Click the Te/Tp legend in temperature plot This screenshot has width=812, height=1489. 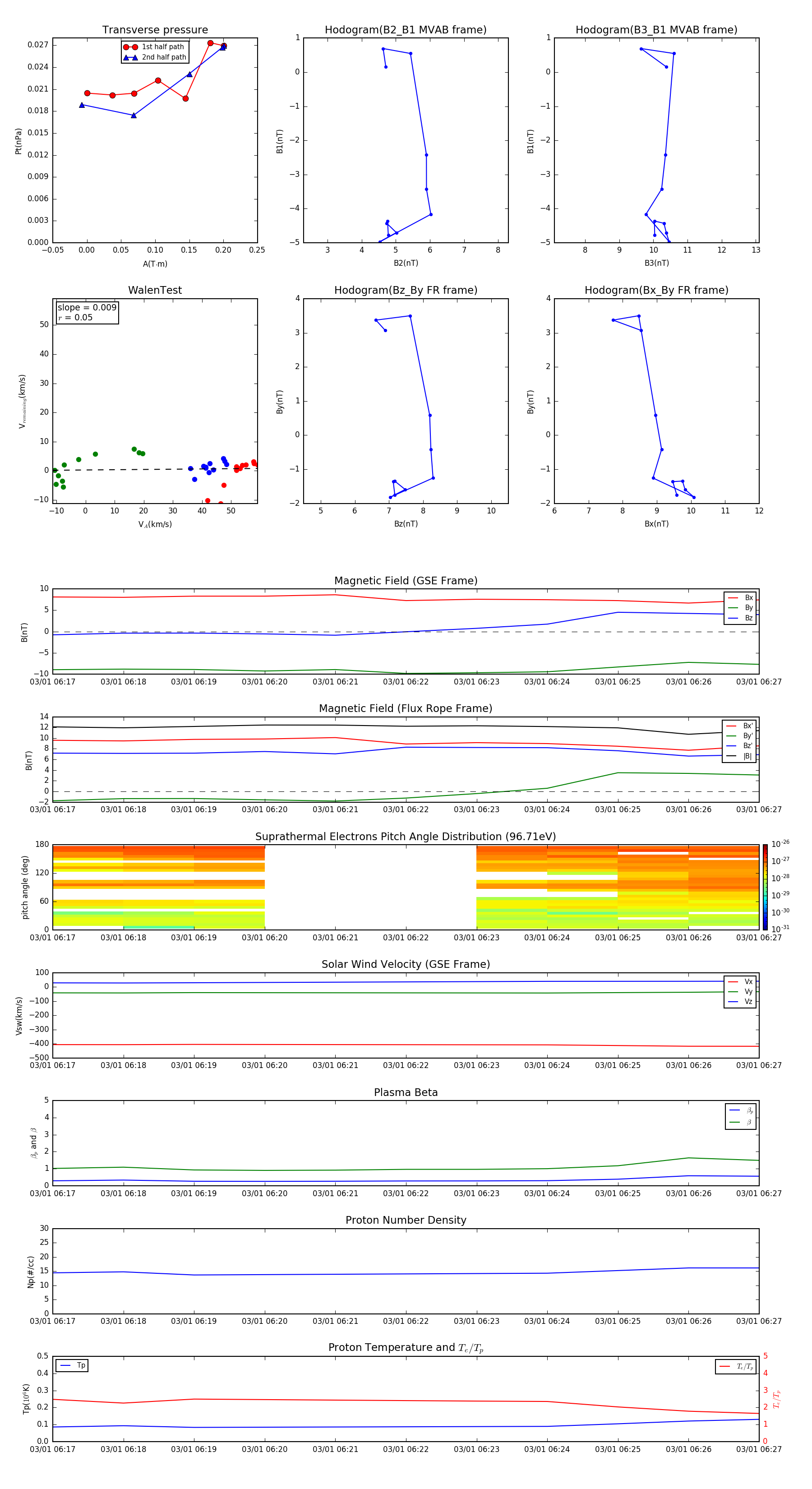[x=736, y=1366]
